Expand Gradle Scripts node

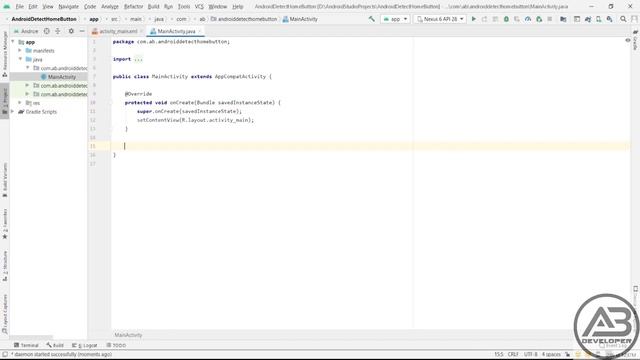pos(13,111)
